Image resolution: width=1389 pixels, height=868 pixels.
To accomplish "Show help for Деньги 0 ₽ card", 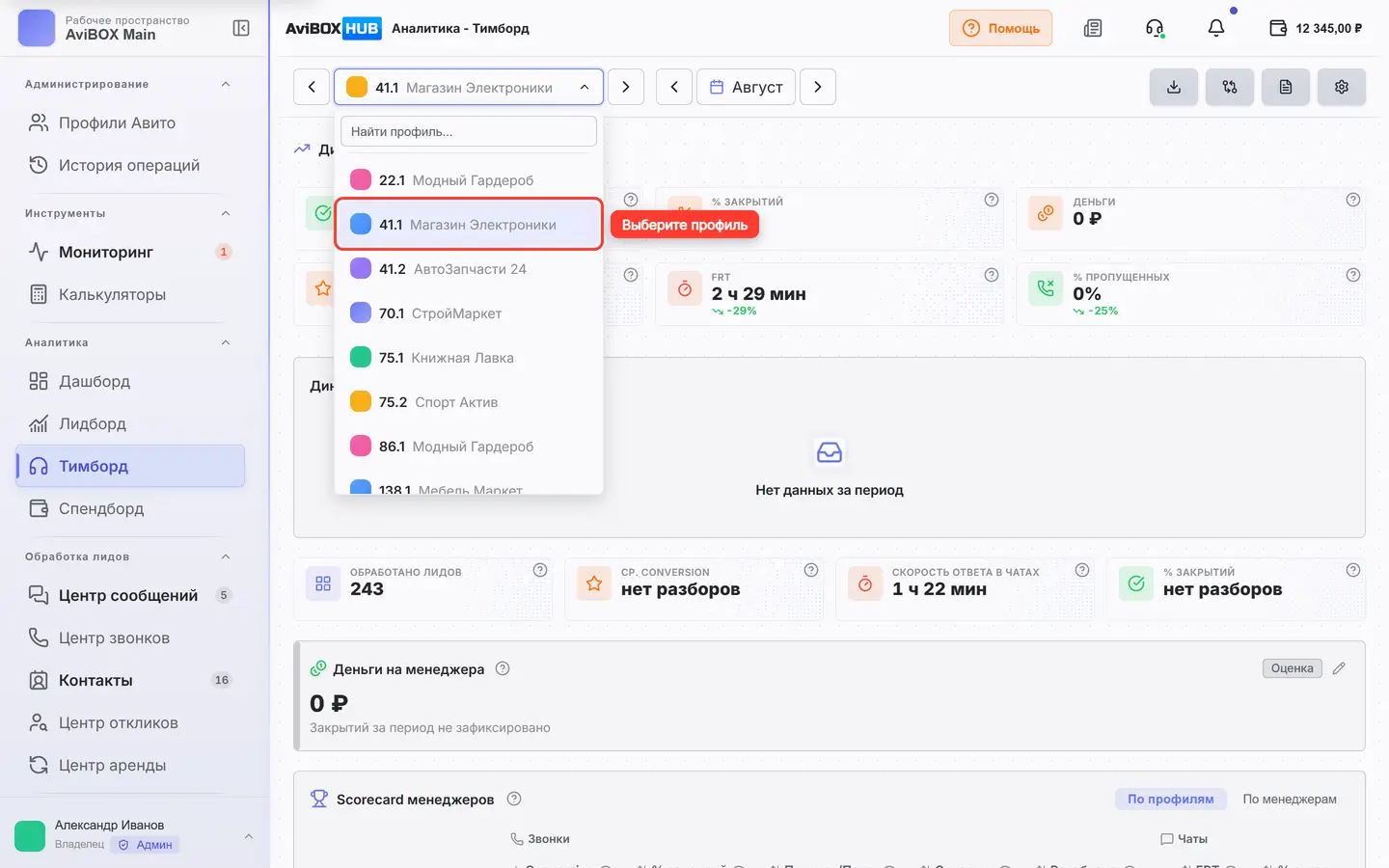I will [x=1353, y=200].
